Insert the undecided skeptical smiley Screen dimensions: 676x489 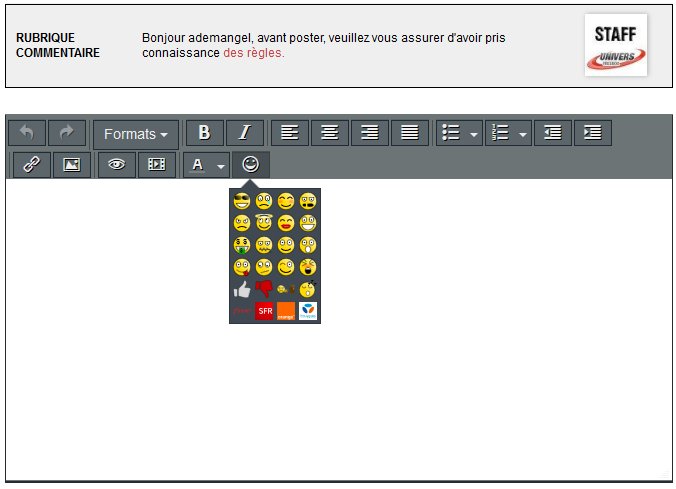click(x=264, y=267)
